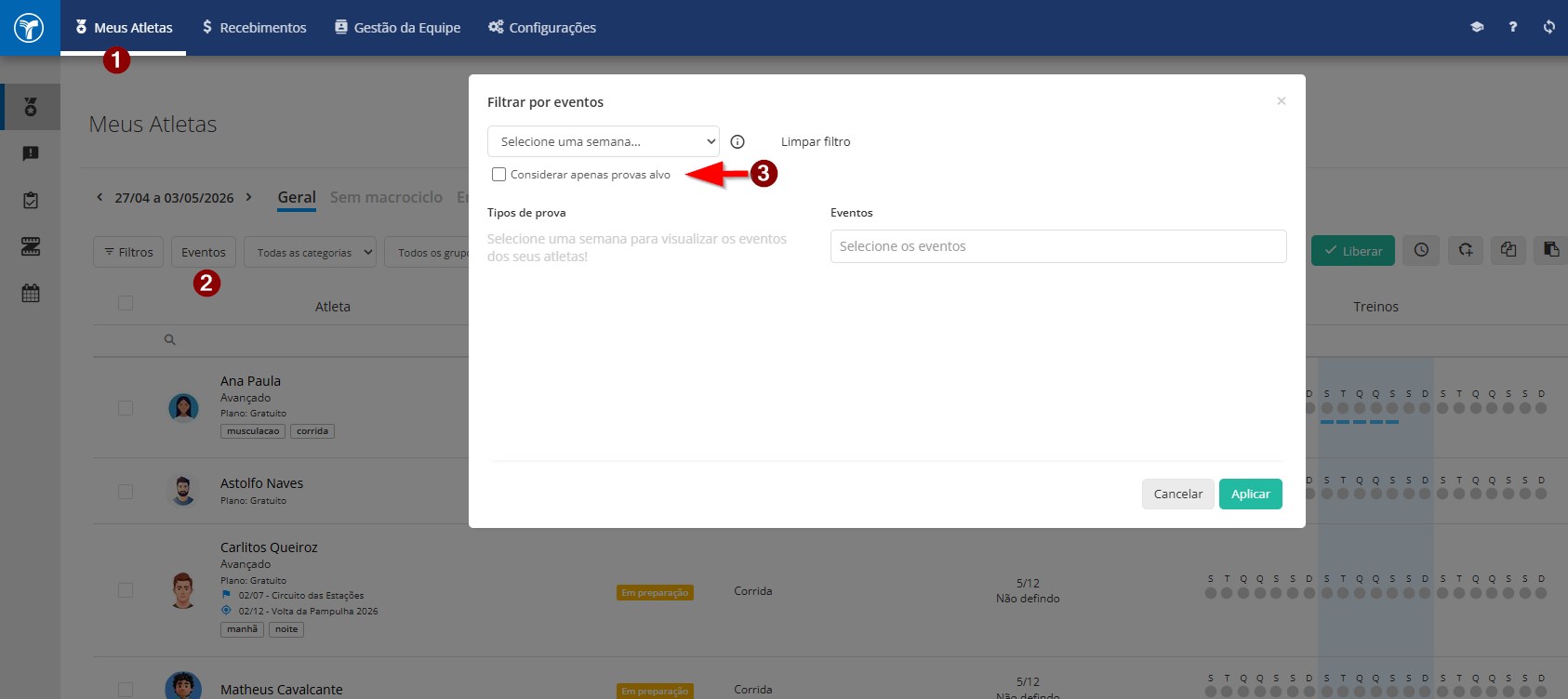The image size is (1568, 699).
Task: Click the 27/04 a 03/05/2026 date range
Action: (x=174, y=198)
